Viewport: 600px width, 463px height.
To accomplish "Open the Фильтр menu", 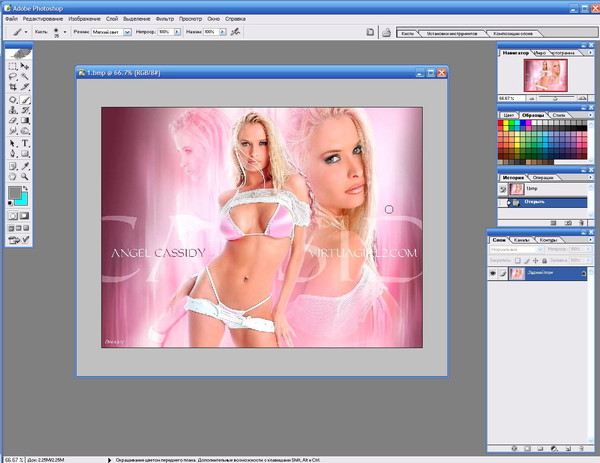I will [x=165, y=19].
